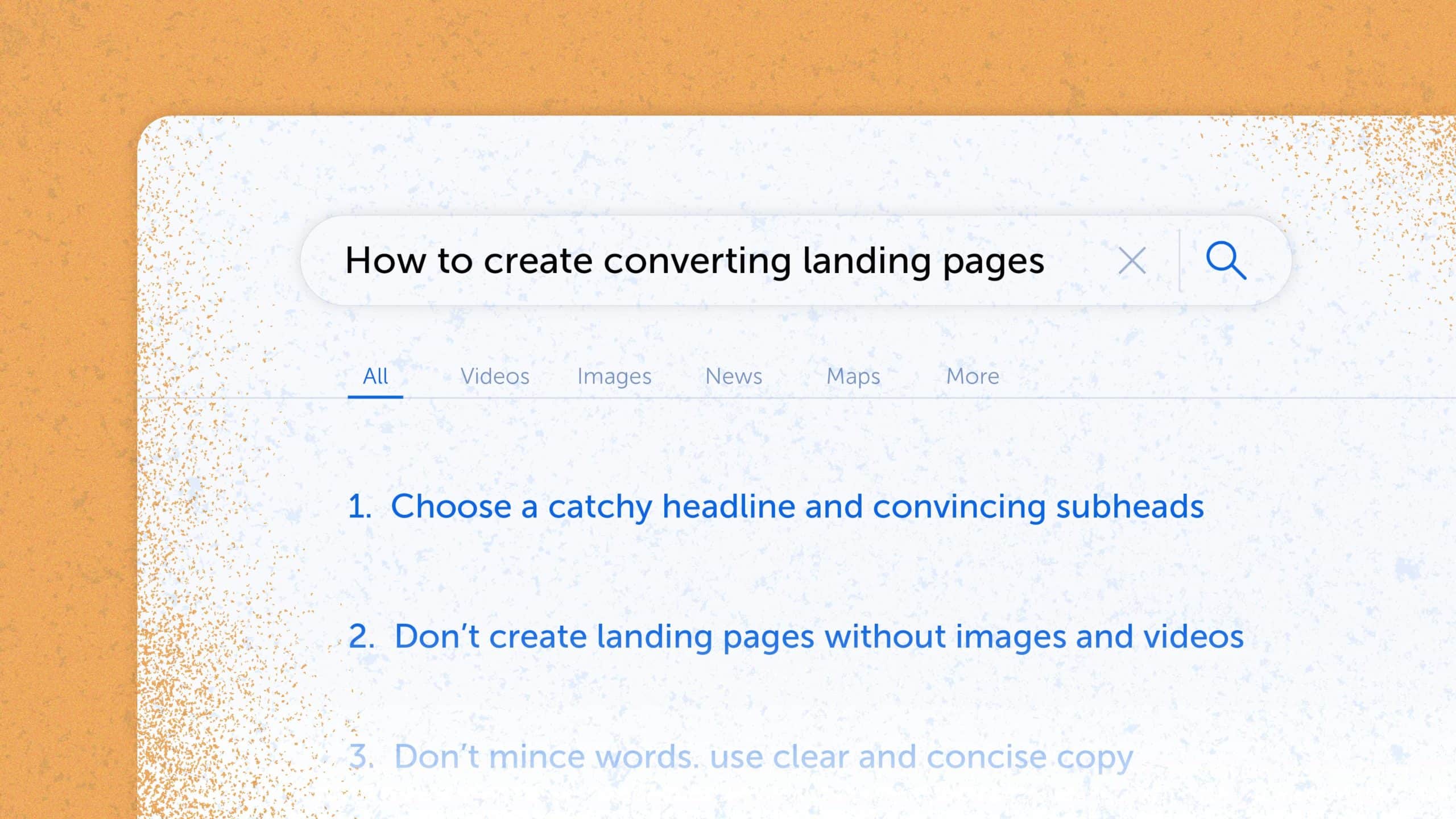The height and width of the screenshot is (819, 1456).
Task: Click the clear (X) icon in search bar
Action: coord(1132,260)
